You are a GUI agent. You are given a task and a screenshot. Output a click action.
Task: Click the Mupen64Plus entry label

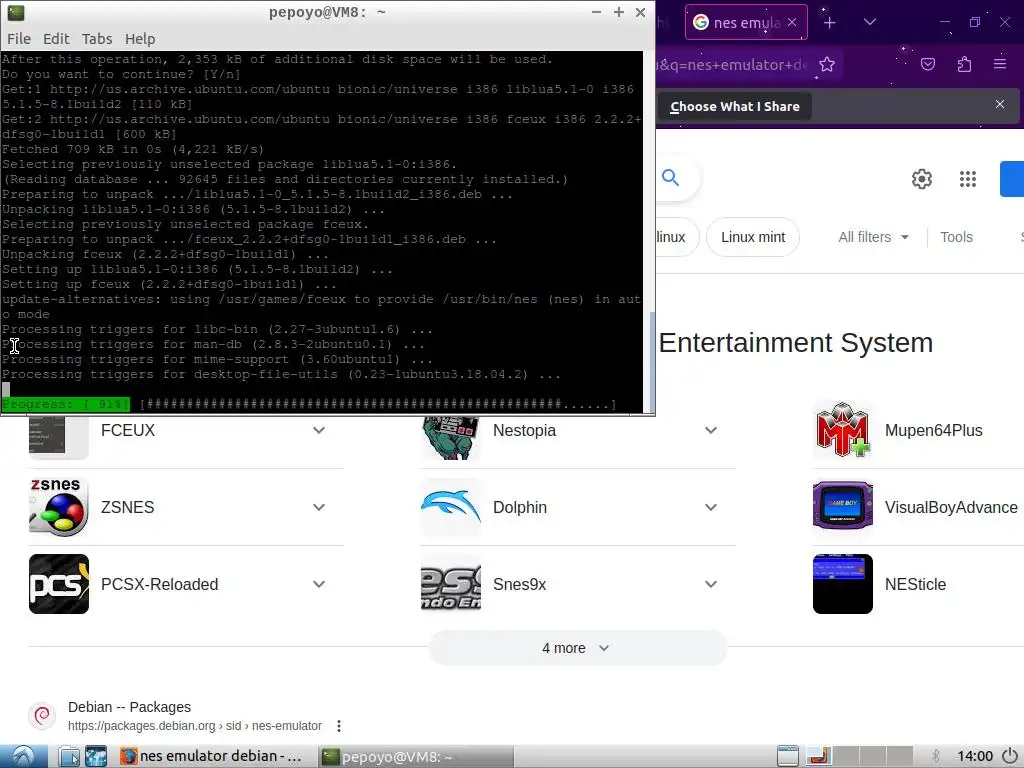933,430
